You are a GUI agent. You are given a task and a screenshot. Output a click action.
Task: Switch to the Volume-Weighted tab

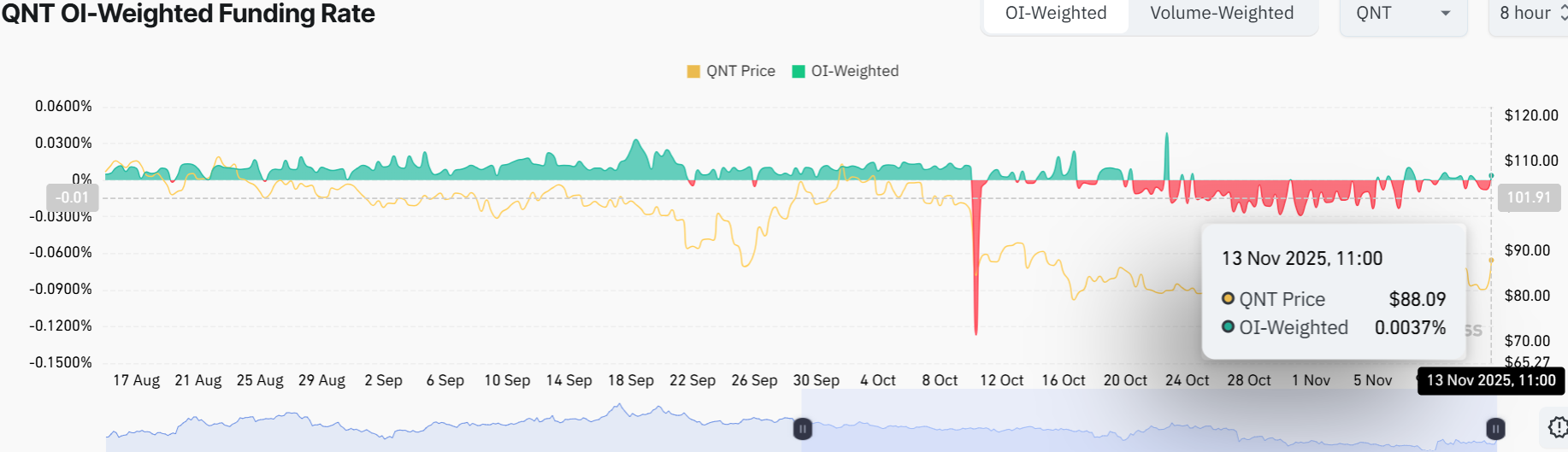[x=1222, y=14]
